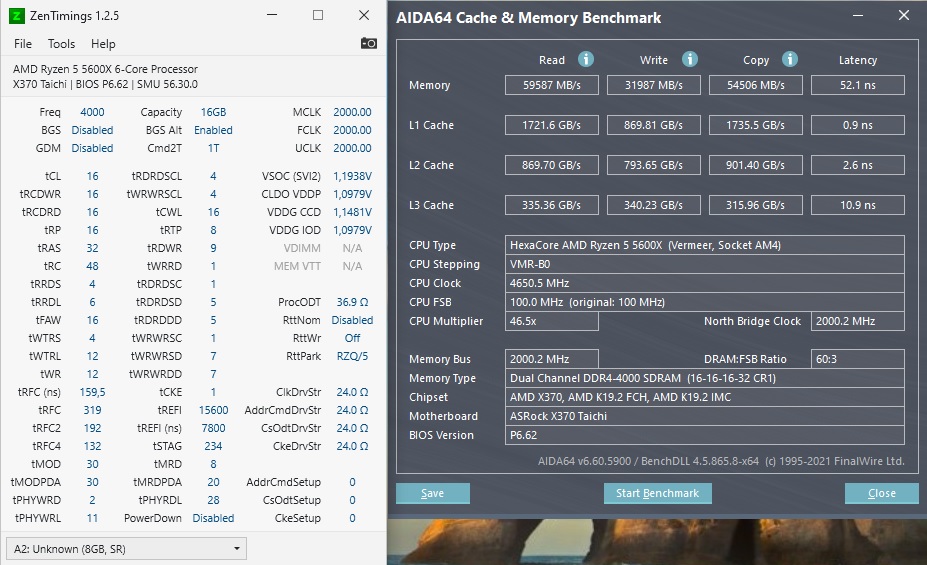Viewport: 927px width, 565px height.
Task: Click L1 Cache copy 1735.5 GB/s
Action: pos(756,125)
